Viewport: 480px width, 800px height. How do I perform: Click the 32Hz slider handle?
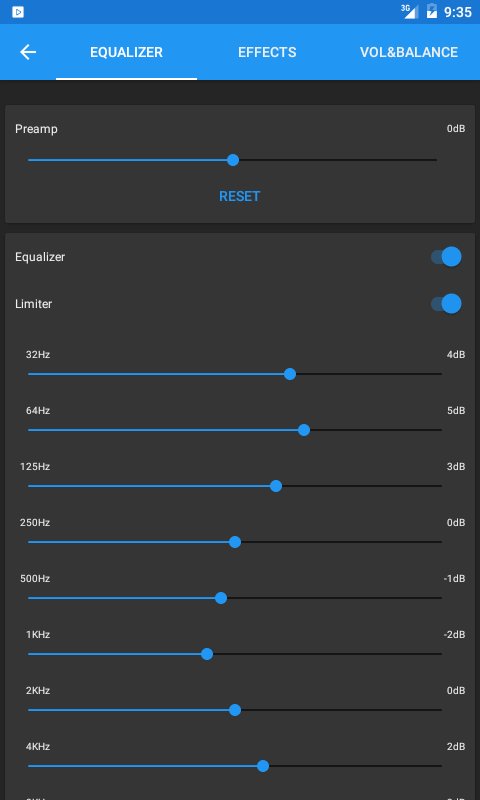tap(290, 374)
